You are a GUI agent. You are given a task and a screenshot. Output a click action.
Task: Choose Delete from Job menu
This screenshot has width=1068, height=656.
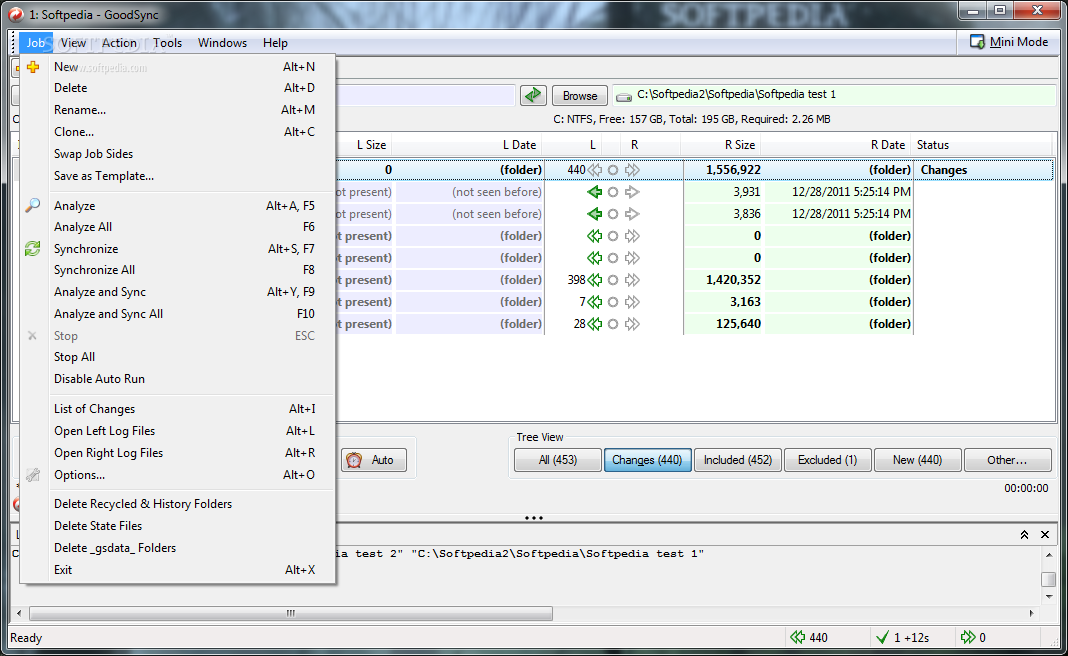[x=178, y=88]
